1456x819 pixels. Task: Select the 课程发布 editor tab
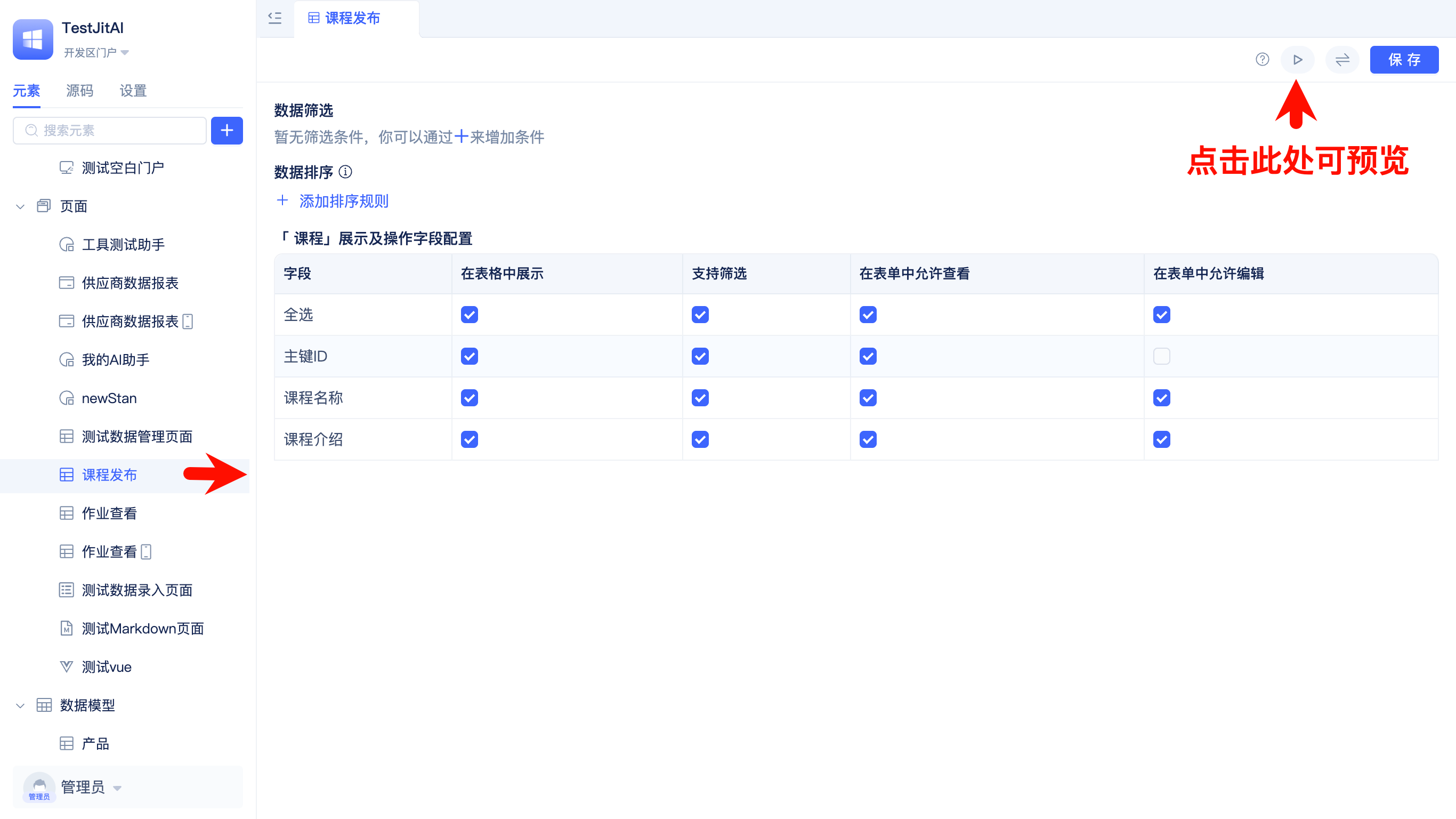coord(356,19)
